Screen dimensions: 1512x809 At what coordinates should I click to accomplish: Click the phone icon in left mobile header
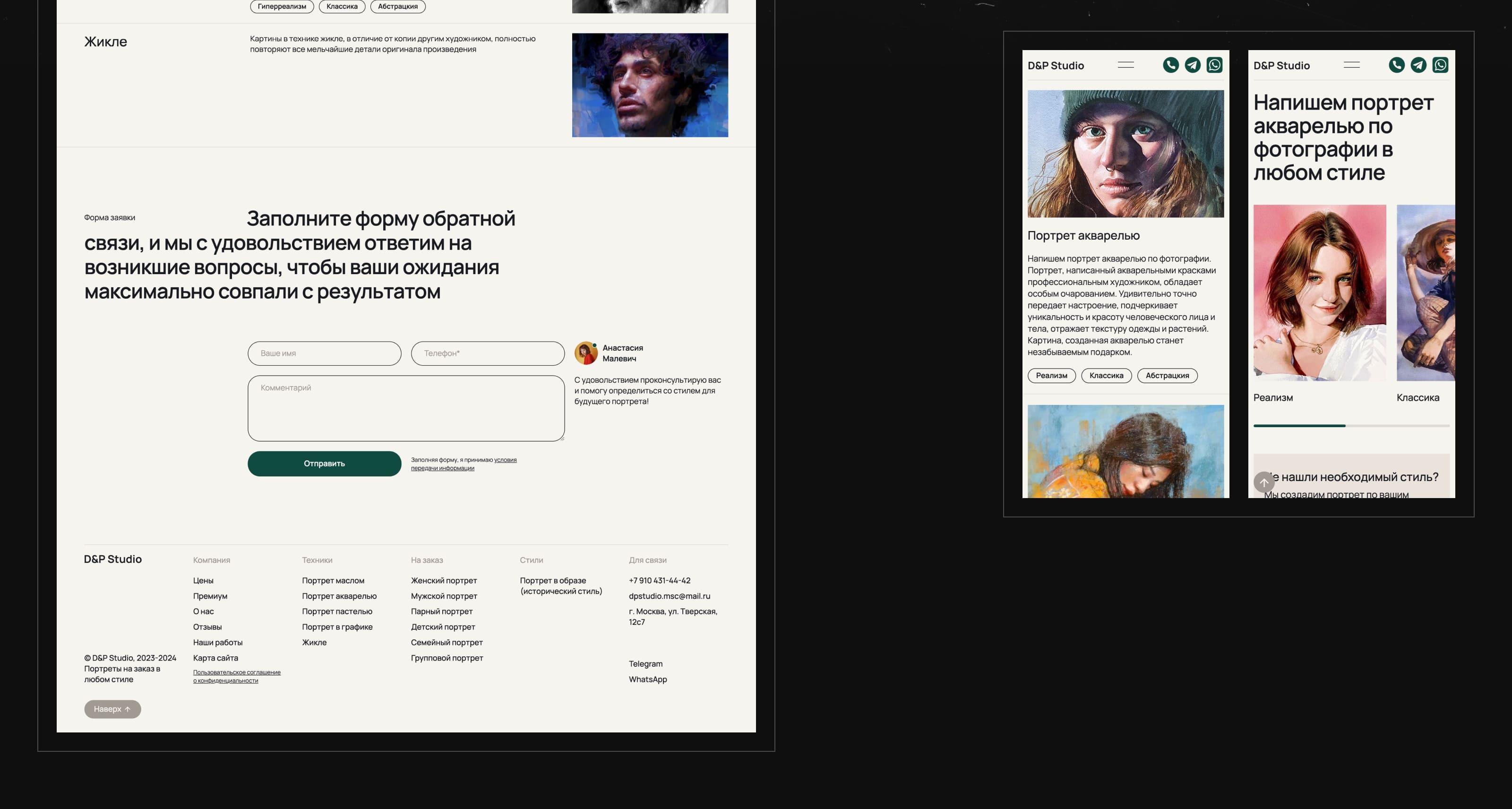[x=1170, y=65]
